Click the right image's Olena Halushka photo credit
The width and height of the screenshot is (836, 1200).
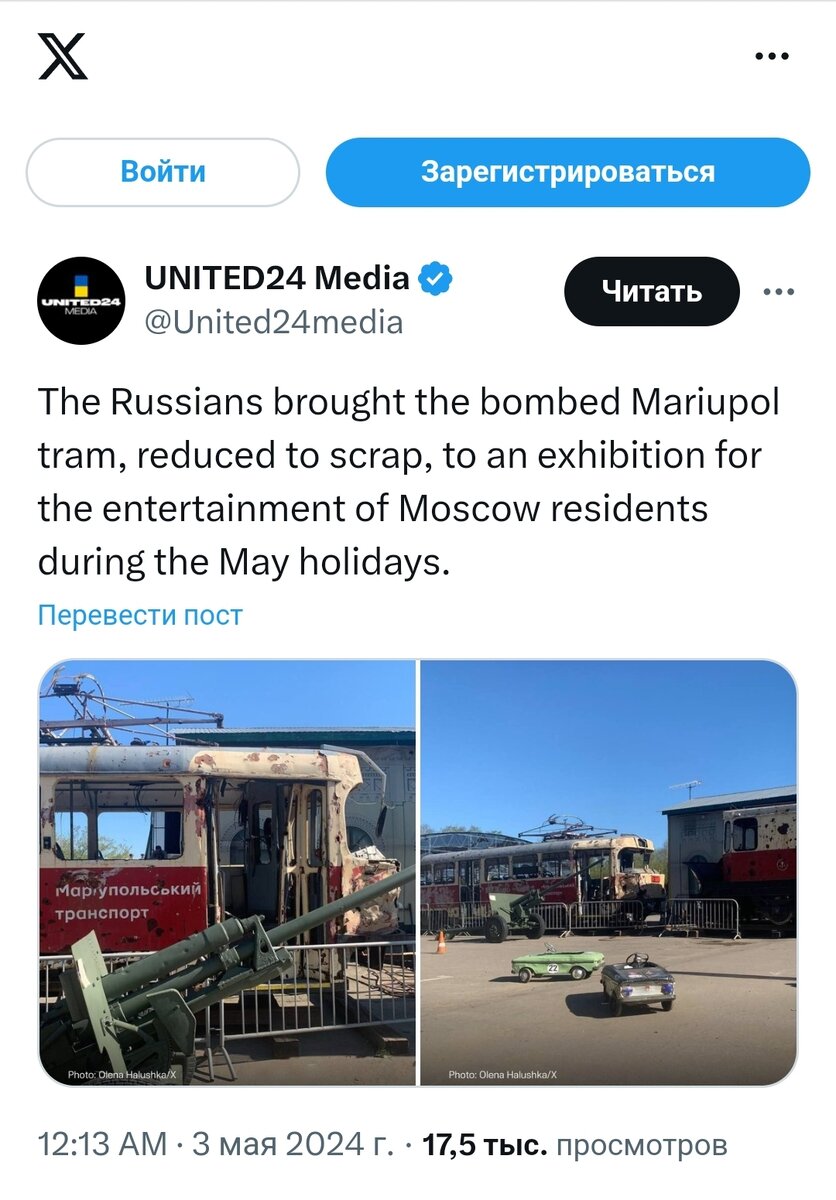point(503,1074)
